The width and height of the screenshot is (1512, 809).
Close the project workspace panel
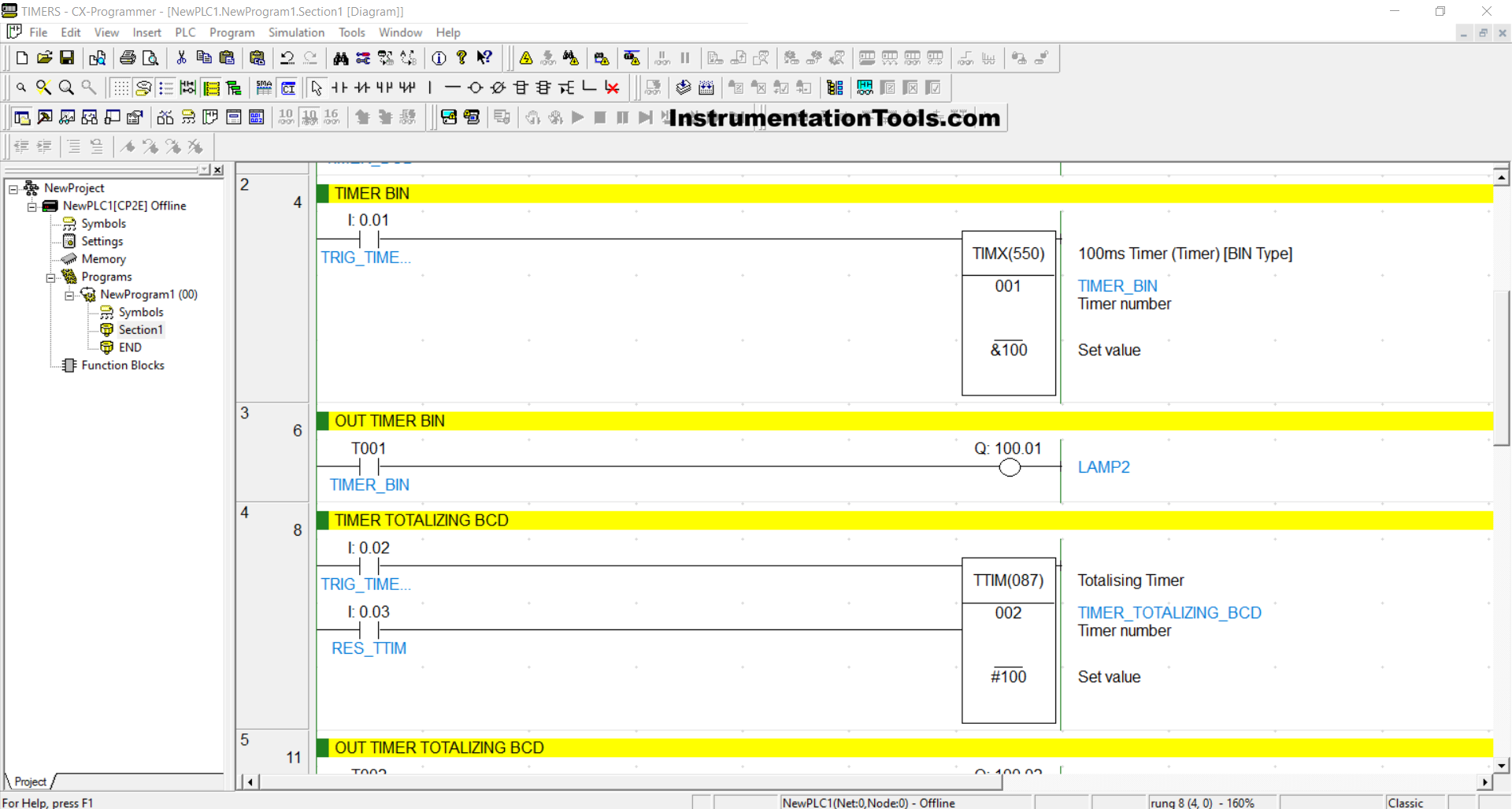tap(218, 169)
